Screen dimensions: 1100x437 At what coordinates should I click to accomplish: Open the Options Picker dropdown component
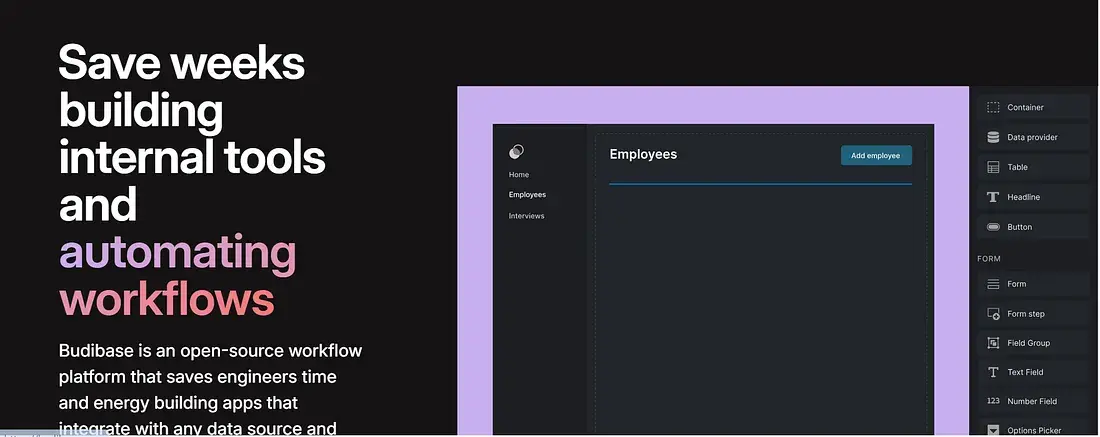[x=1032, y=430]
